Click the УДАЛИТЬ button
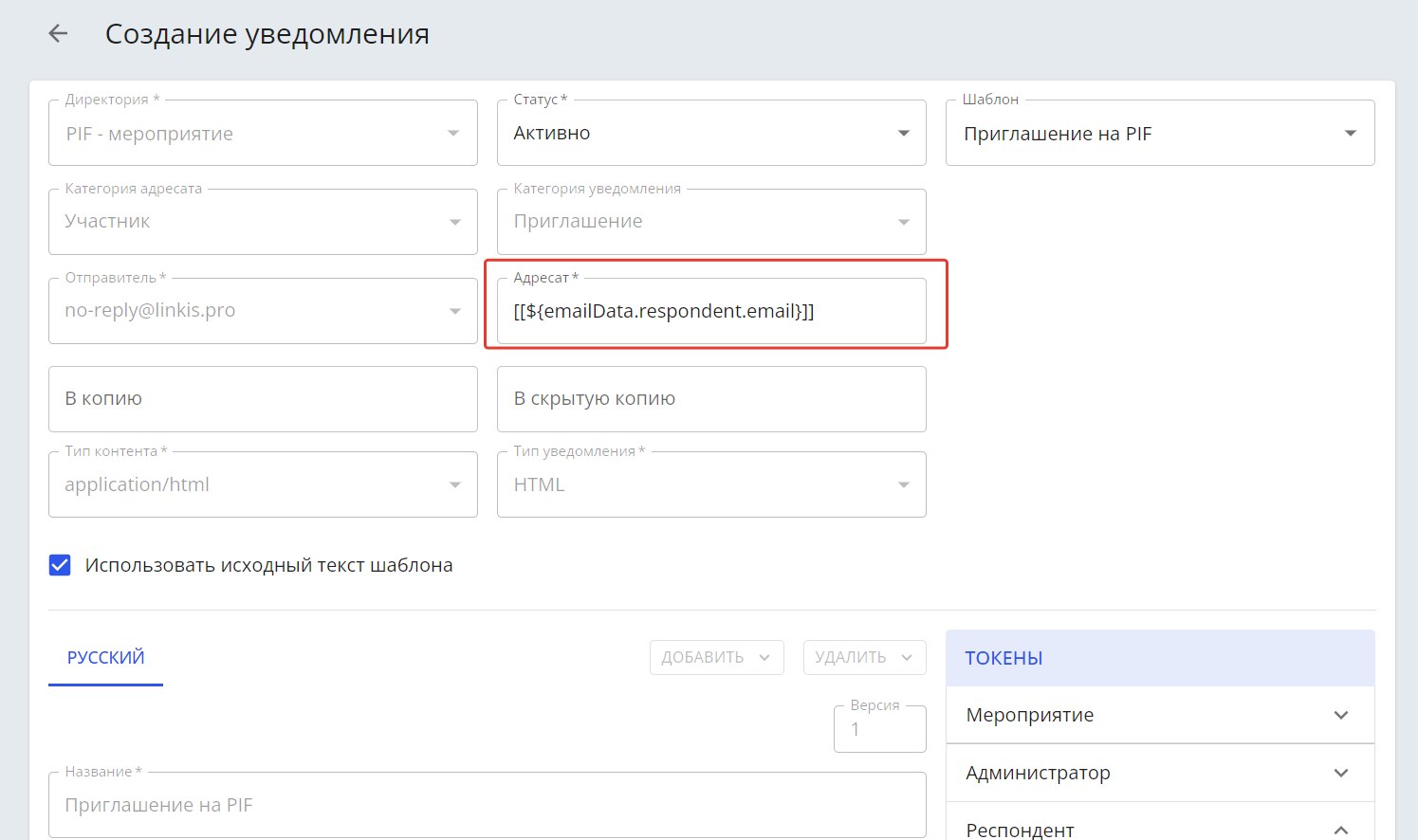 [x=864, y=658]
